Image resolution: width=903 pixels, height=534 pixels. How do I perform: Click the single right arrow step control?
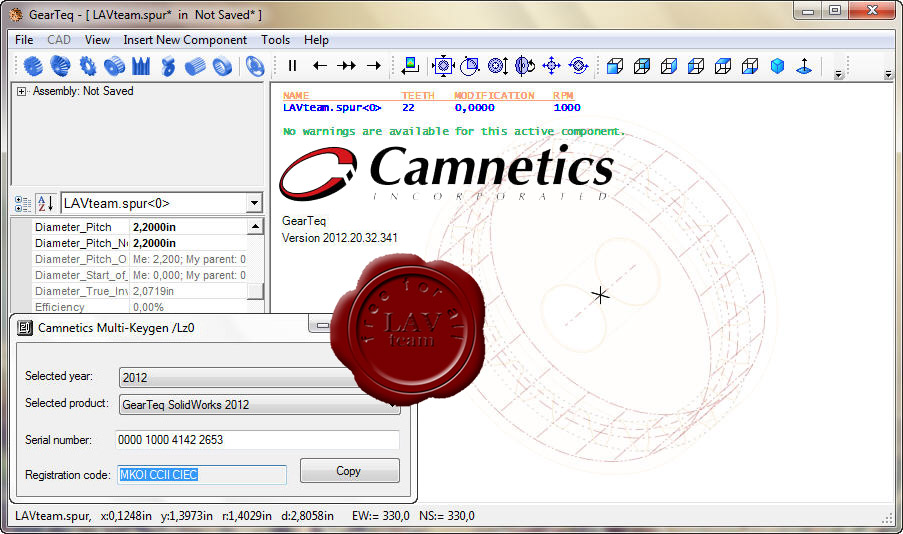pos(374,66)
